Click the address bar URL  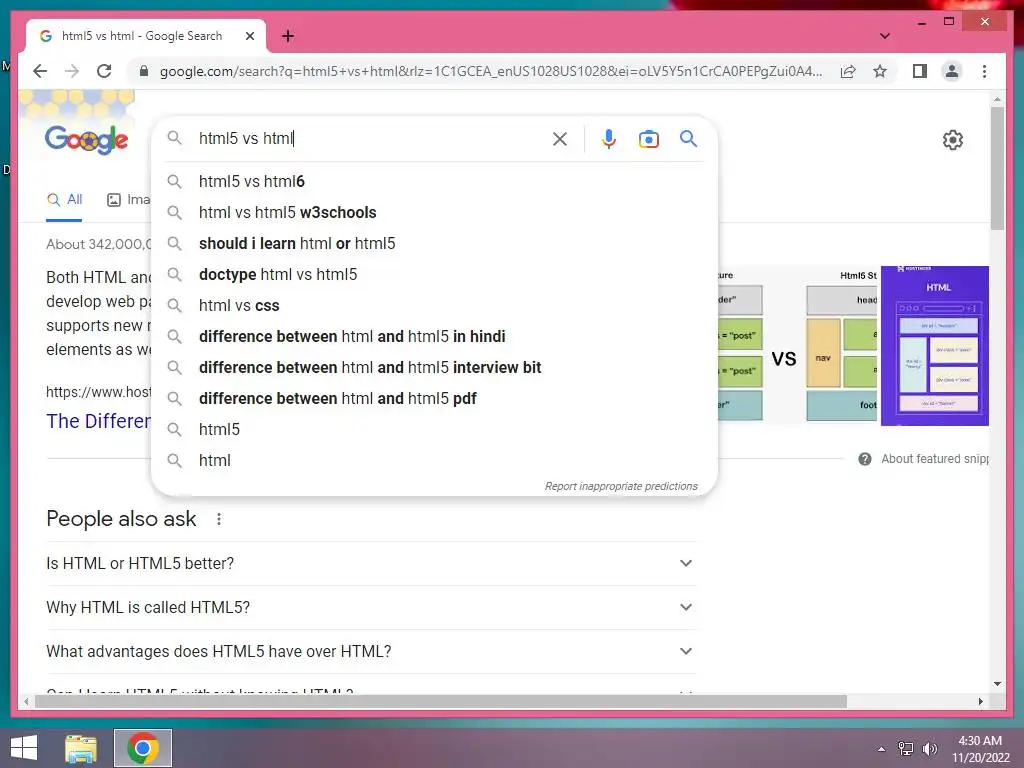490,71
